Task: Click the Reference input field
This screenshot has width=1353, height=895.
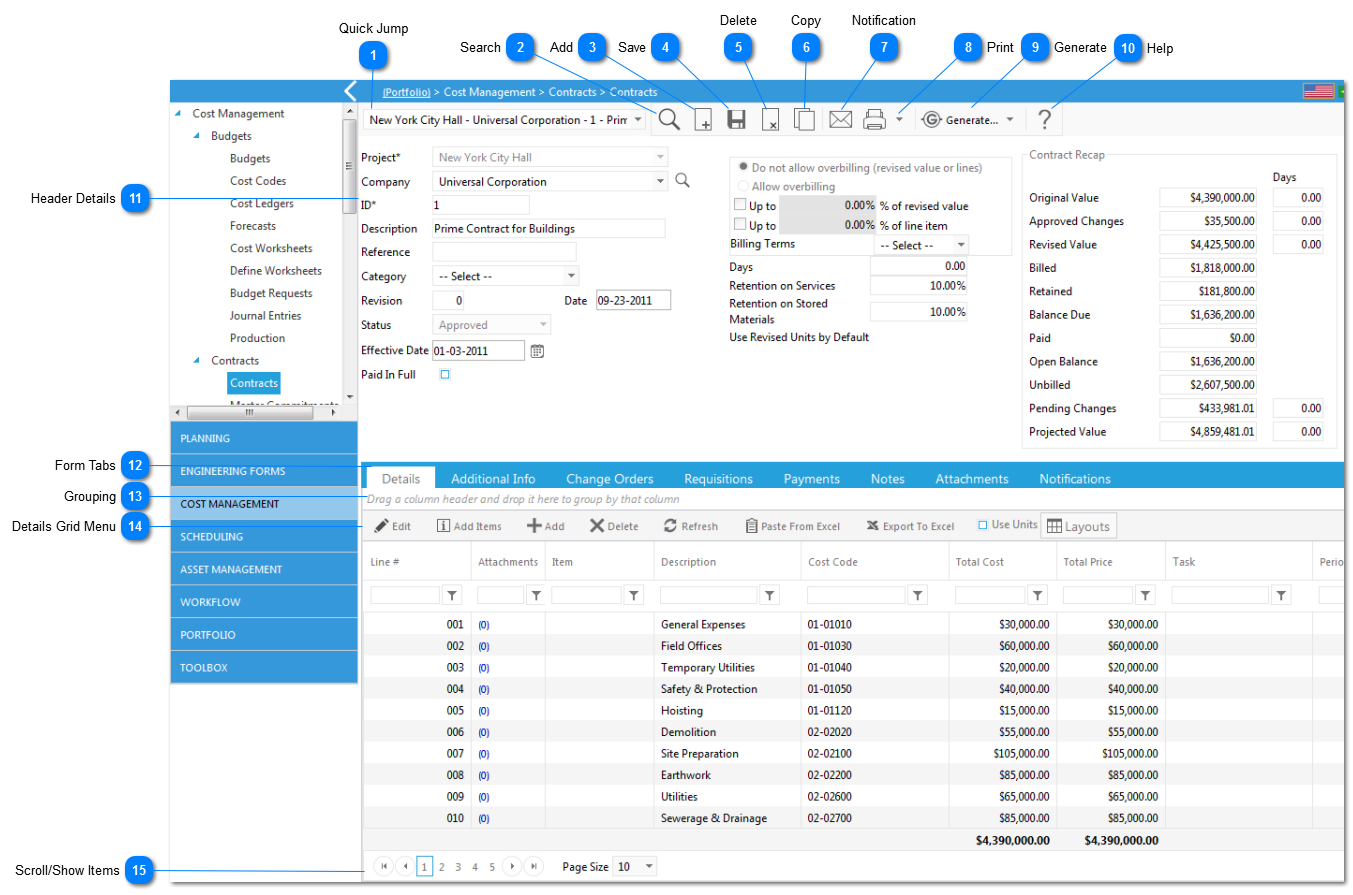Action: tap(504, 252)
